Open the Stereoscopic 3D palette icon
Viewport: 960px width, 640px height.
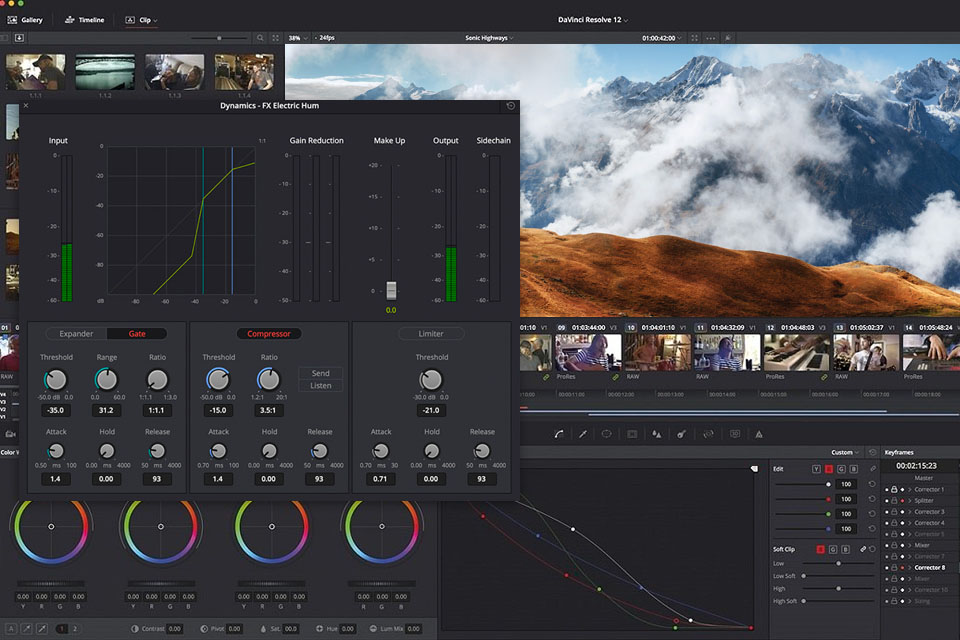click(735, 434)
